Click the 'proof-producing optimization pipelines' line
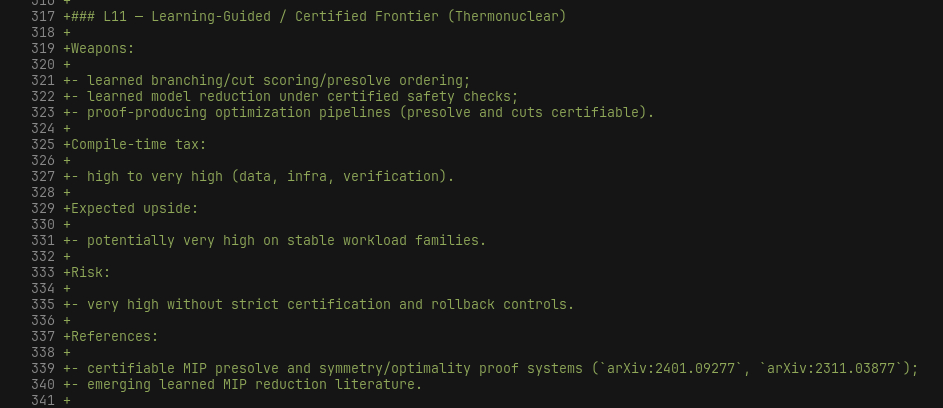Viewport: 943px width, 408px height. tap(370, 113)
